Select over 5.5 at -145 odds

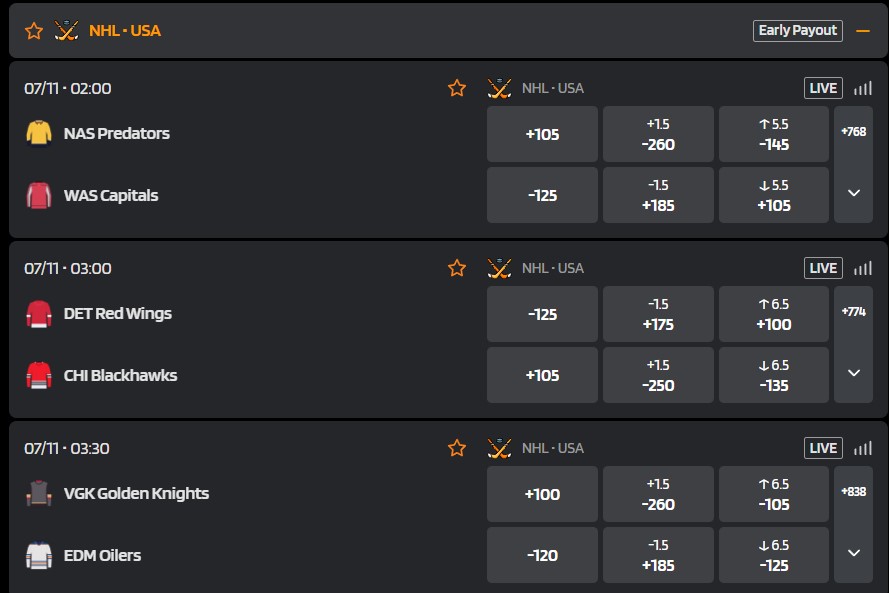(774, 134)
